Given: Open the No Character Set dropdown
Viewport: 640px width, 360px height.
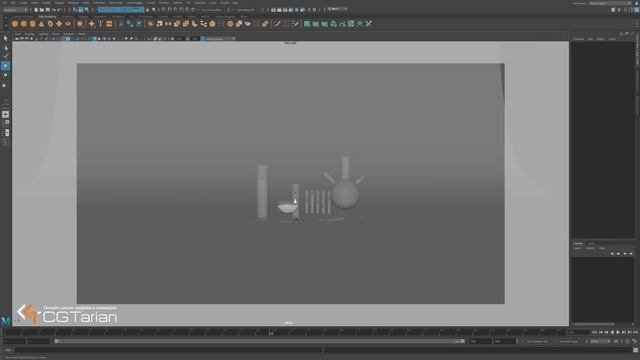Looking at the screenshot, I should (537, 341).
